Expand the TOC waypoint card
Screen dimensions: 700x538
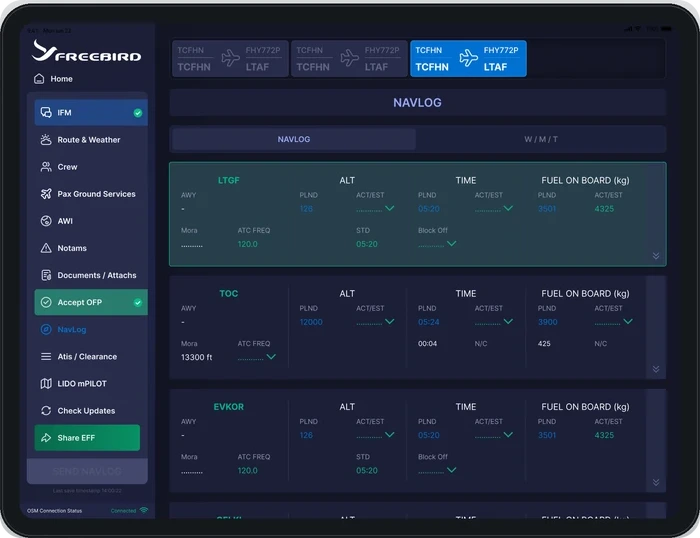[656, 369]
